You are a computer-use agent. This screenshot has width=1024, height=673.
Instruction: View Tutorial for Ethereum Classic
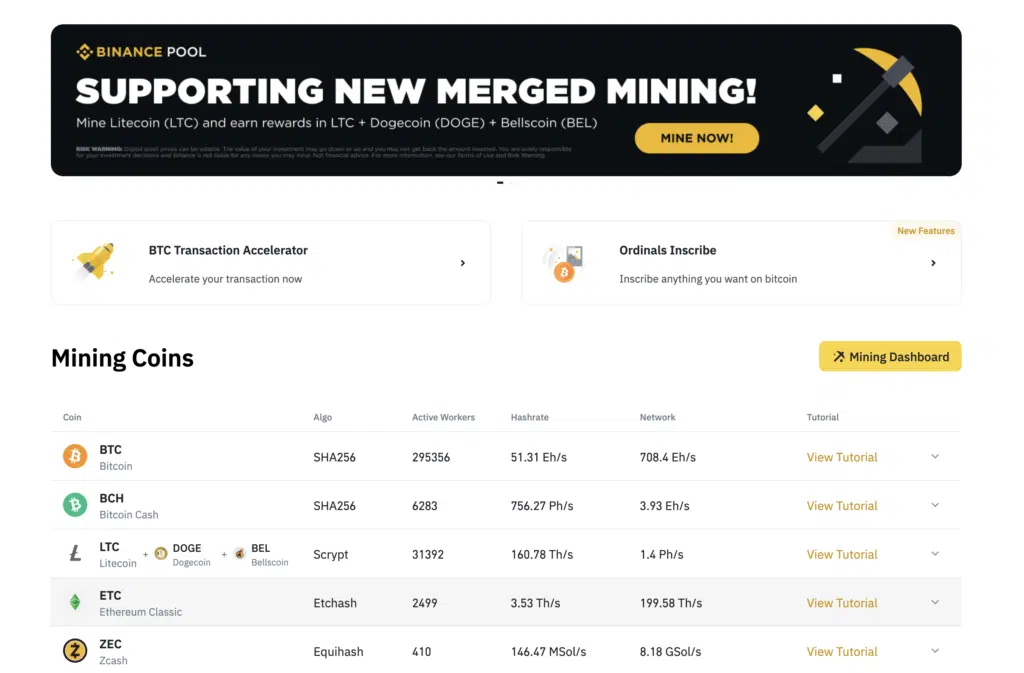pyautogui.click(x=841, y=602)
